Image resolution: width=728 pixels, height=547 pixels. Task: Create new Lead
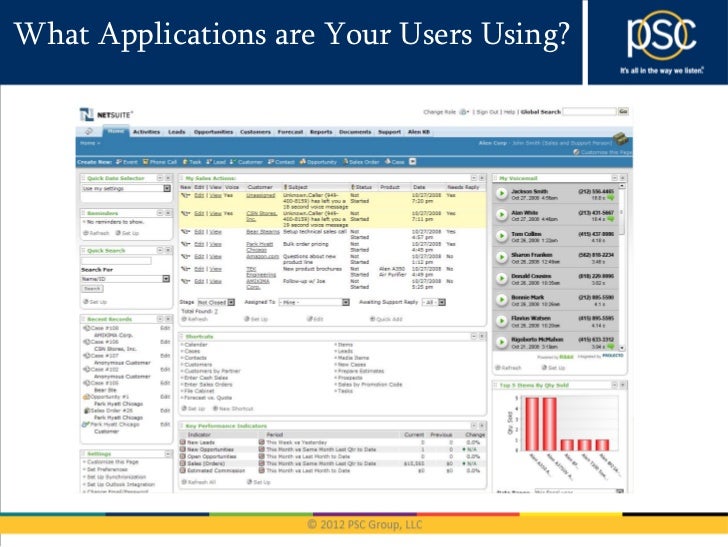(216, 162)
